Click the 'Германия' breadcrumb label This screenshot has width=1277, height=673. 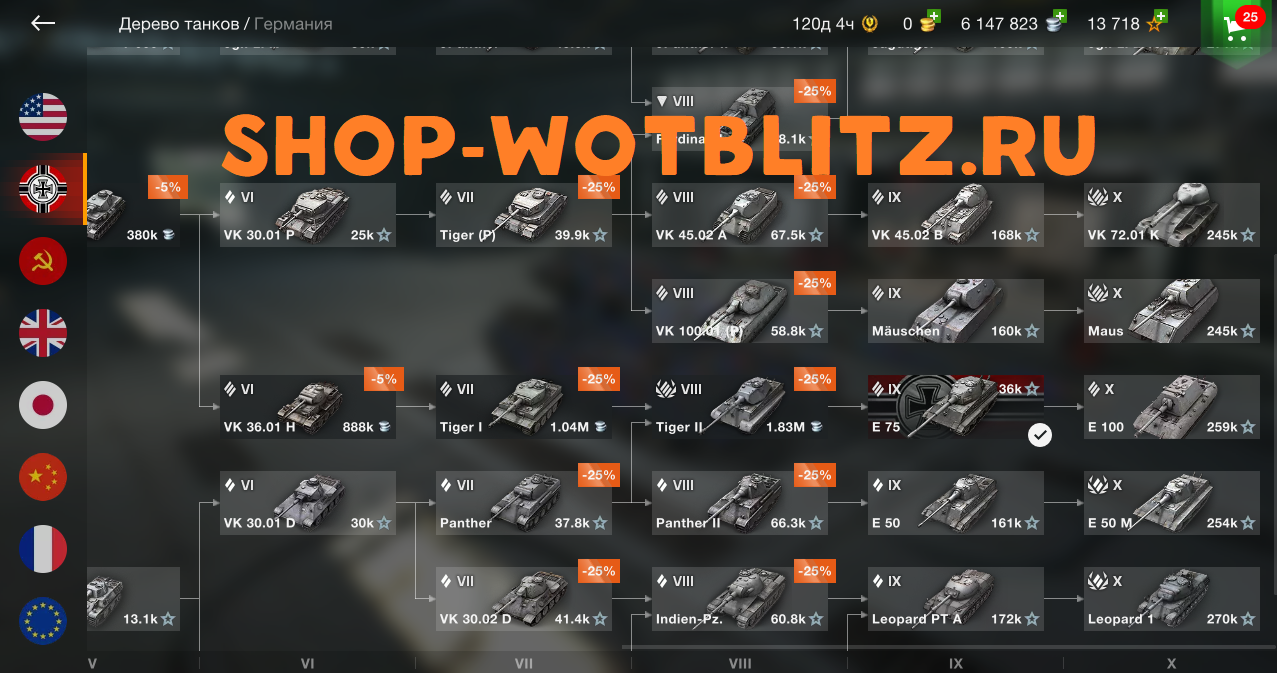coord(293,23)
